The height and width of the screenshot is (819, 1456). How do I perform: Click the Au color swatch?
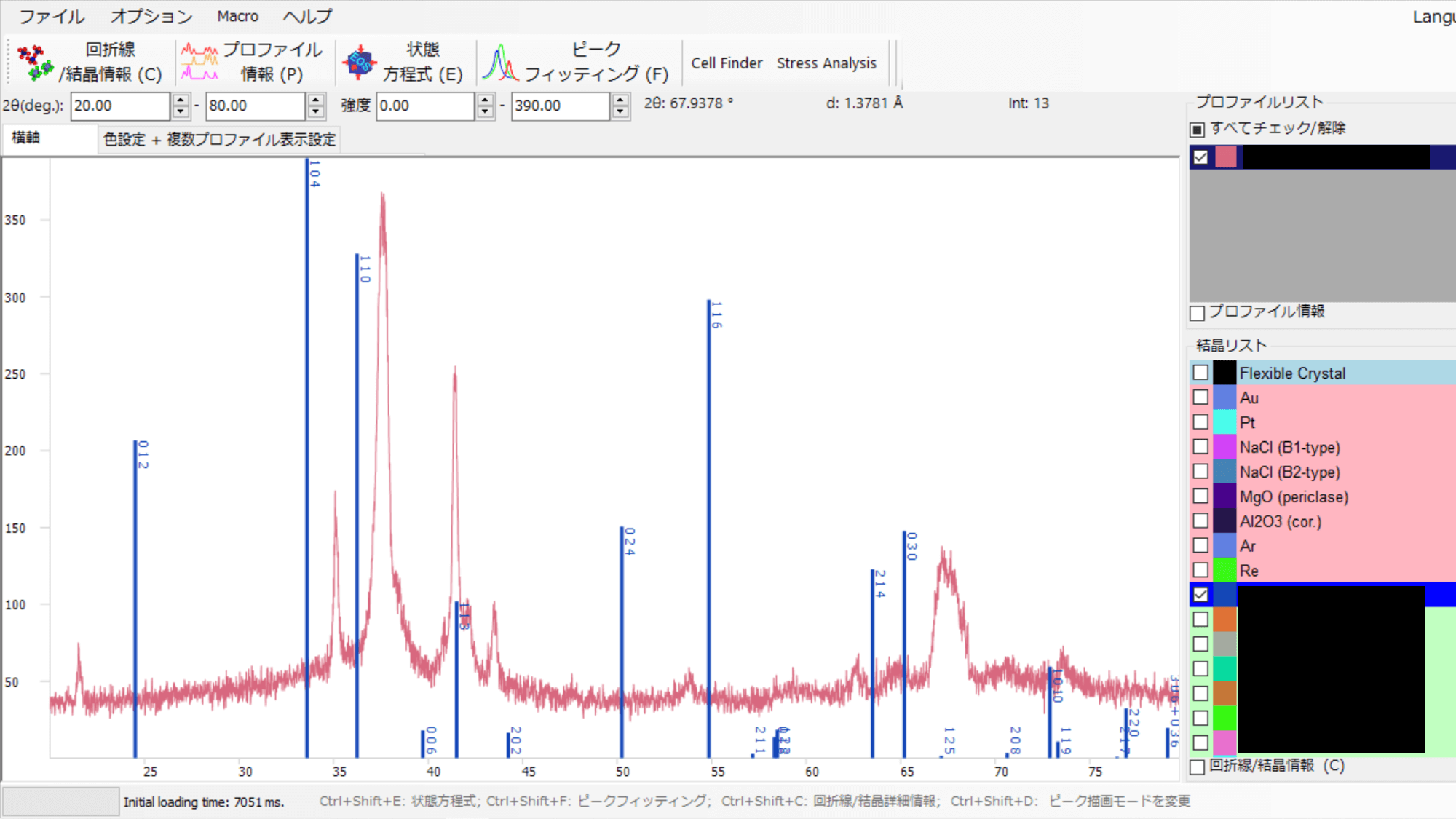point(1224,397)
